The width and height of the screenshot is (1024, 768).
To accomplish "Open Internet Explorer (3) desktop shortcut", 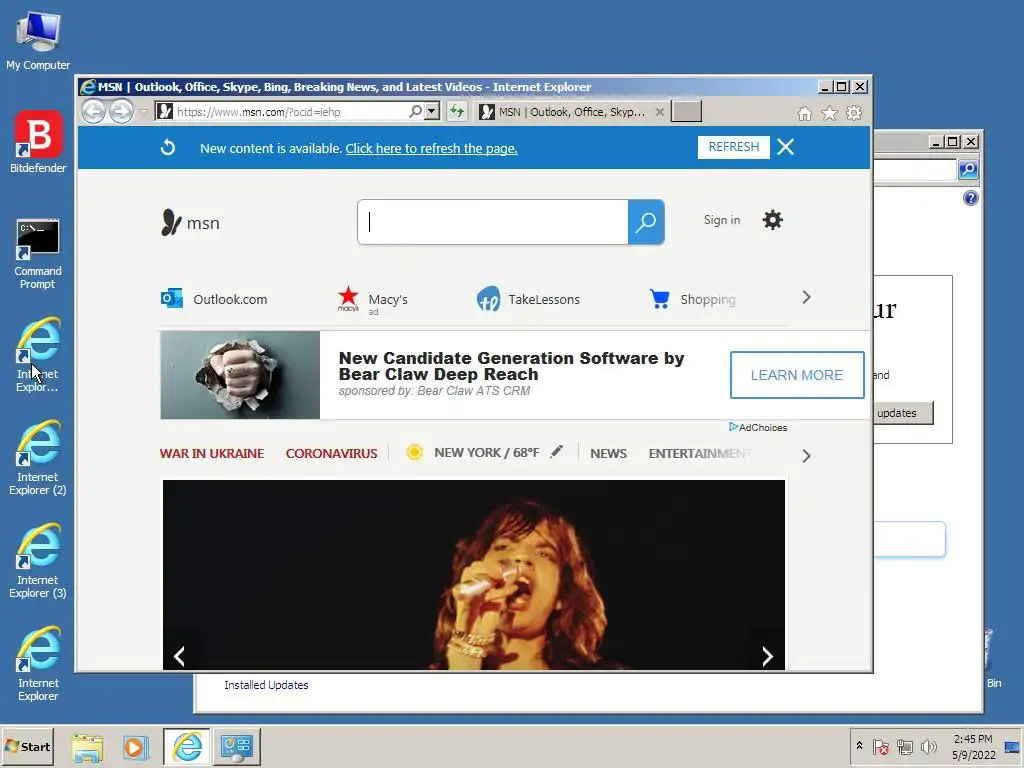I will 38,562.
